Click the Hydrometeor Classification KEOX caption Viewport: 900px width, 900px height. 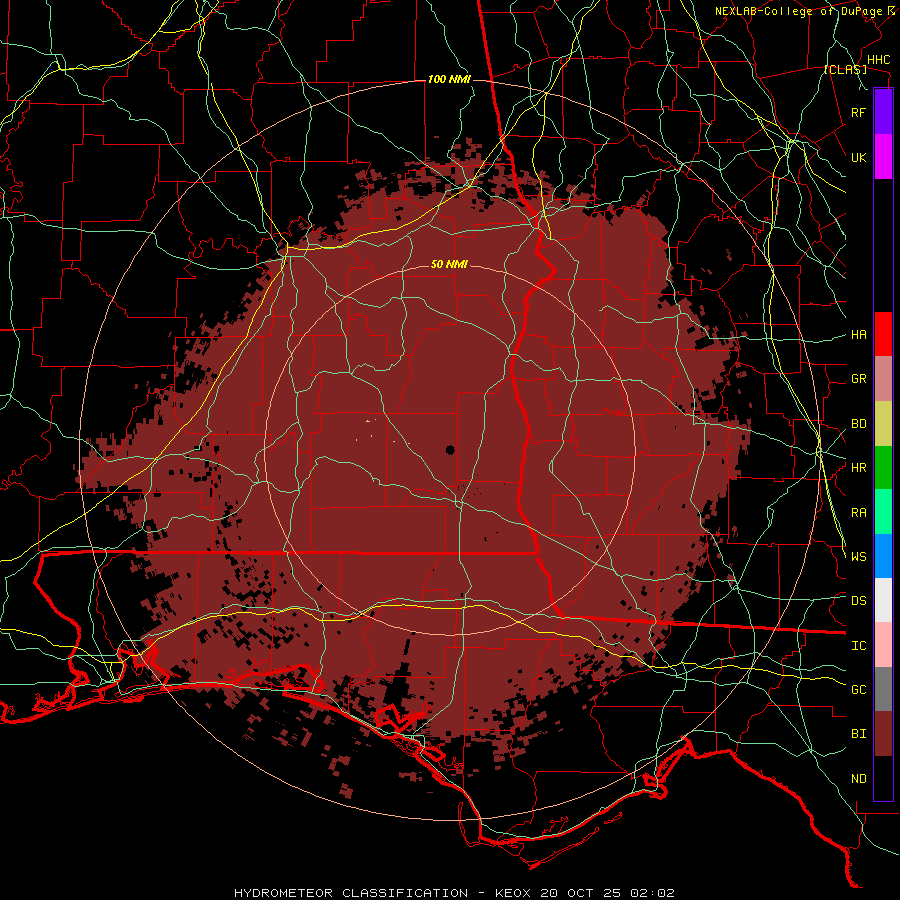tap(454, 893)
